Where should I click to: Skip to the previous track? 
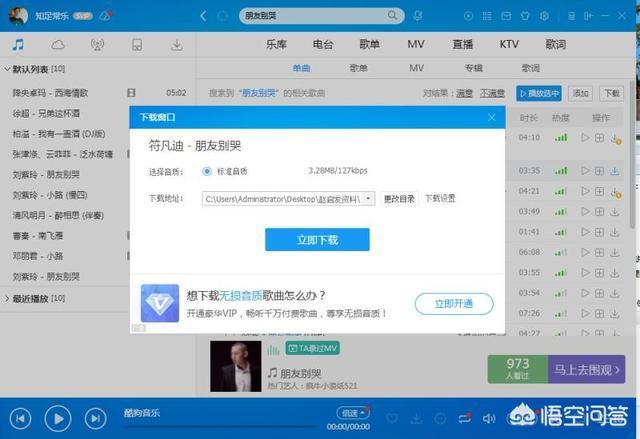coord(20,418)
